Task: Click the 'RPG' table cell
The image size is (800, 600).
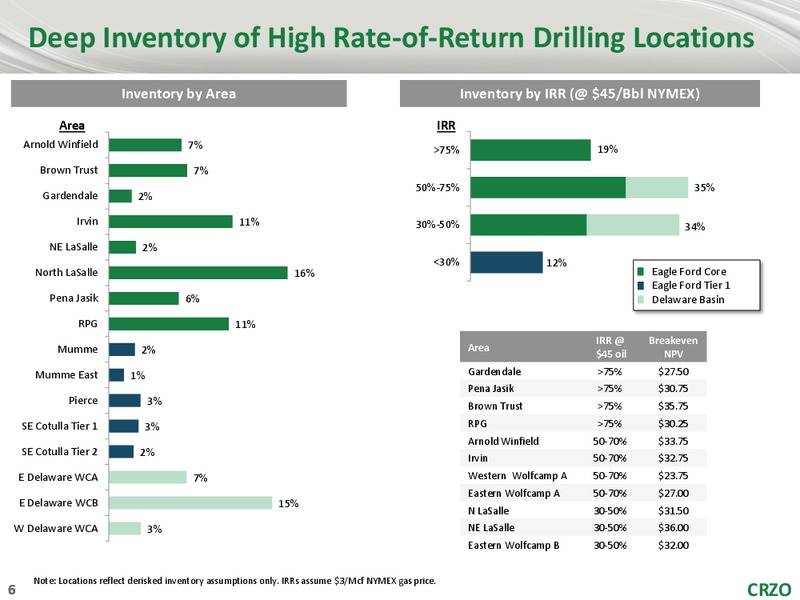Action: tap(478, 423)
